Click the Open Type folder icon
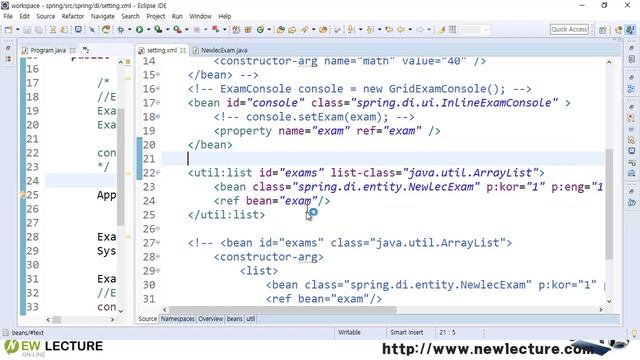 point(280,29)
